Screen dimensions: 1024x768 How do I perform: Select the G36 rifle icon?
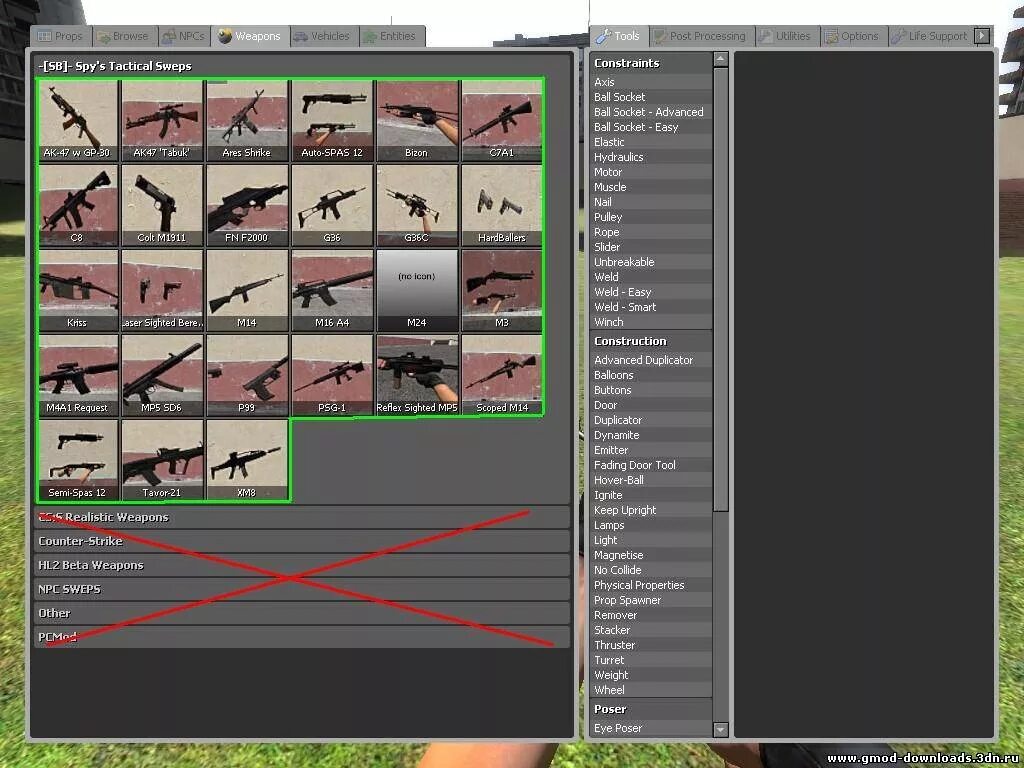[x=332, y=206]
